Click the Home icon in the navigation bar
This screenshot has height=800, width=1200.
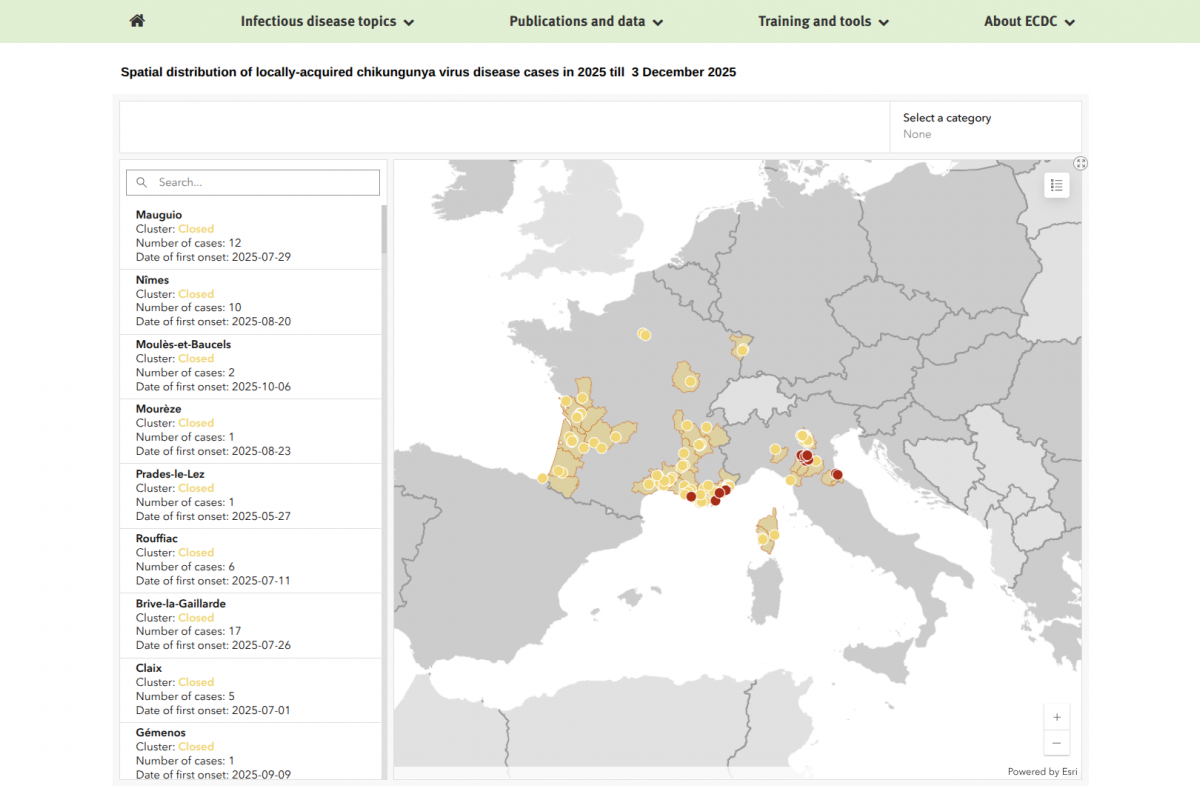coord(136,20)
